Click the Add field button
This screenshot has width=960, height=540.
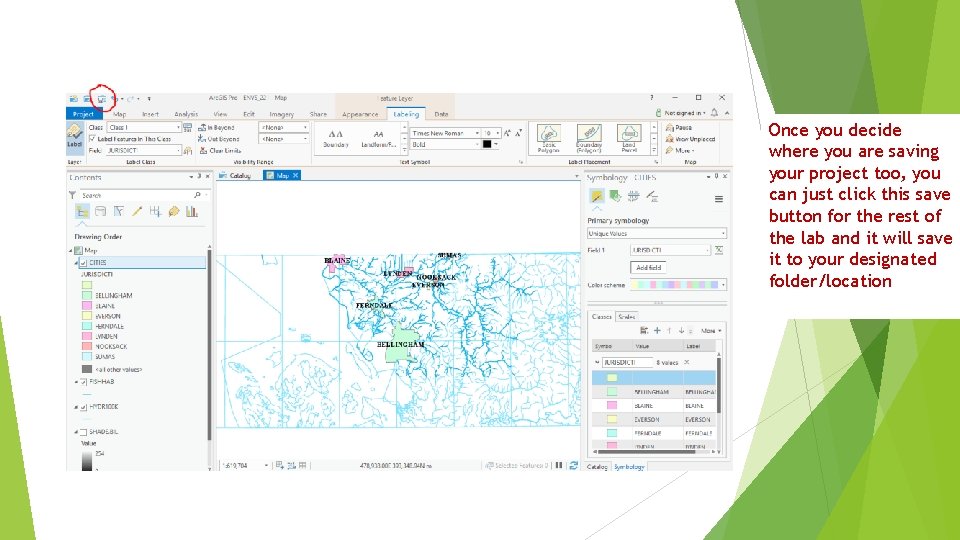(648, 268)
